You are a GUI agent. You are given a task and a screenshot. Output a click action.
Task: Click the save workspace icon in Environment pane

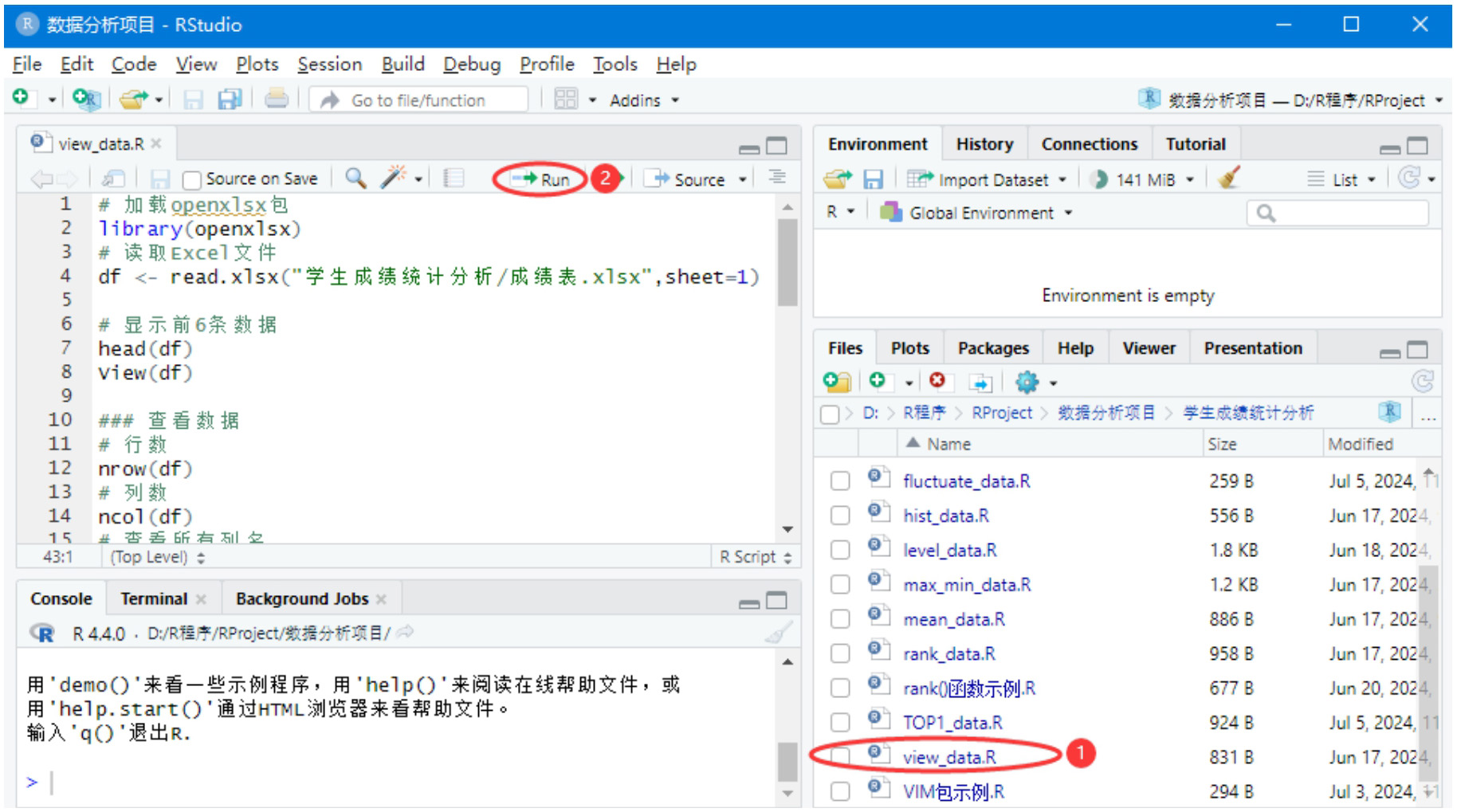pyautogui.click(x=874, y=179)
